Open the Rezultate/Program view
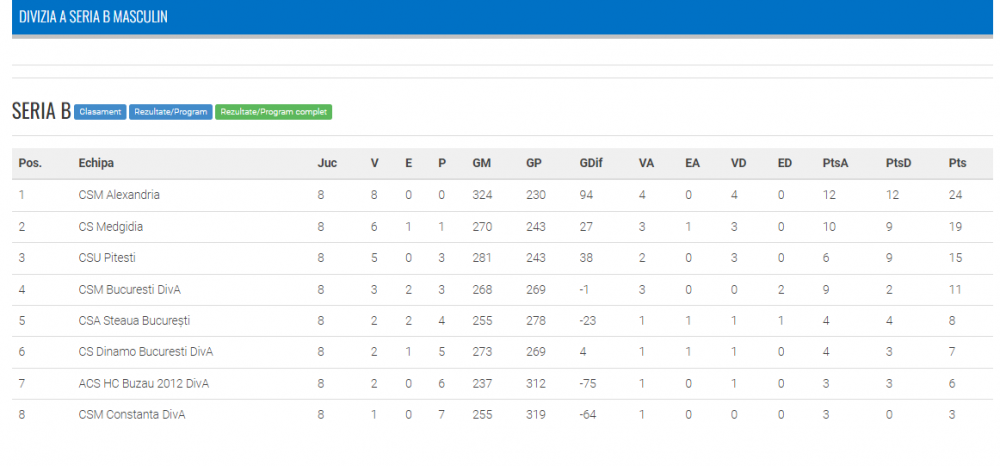 point(170,112)
